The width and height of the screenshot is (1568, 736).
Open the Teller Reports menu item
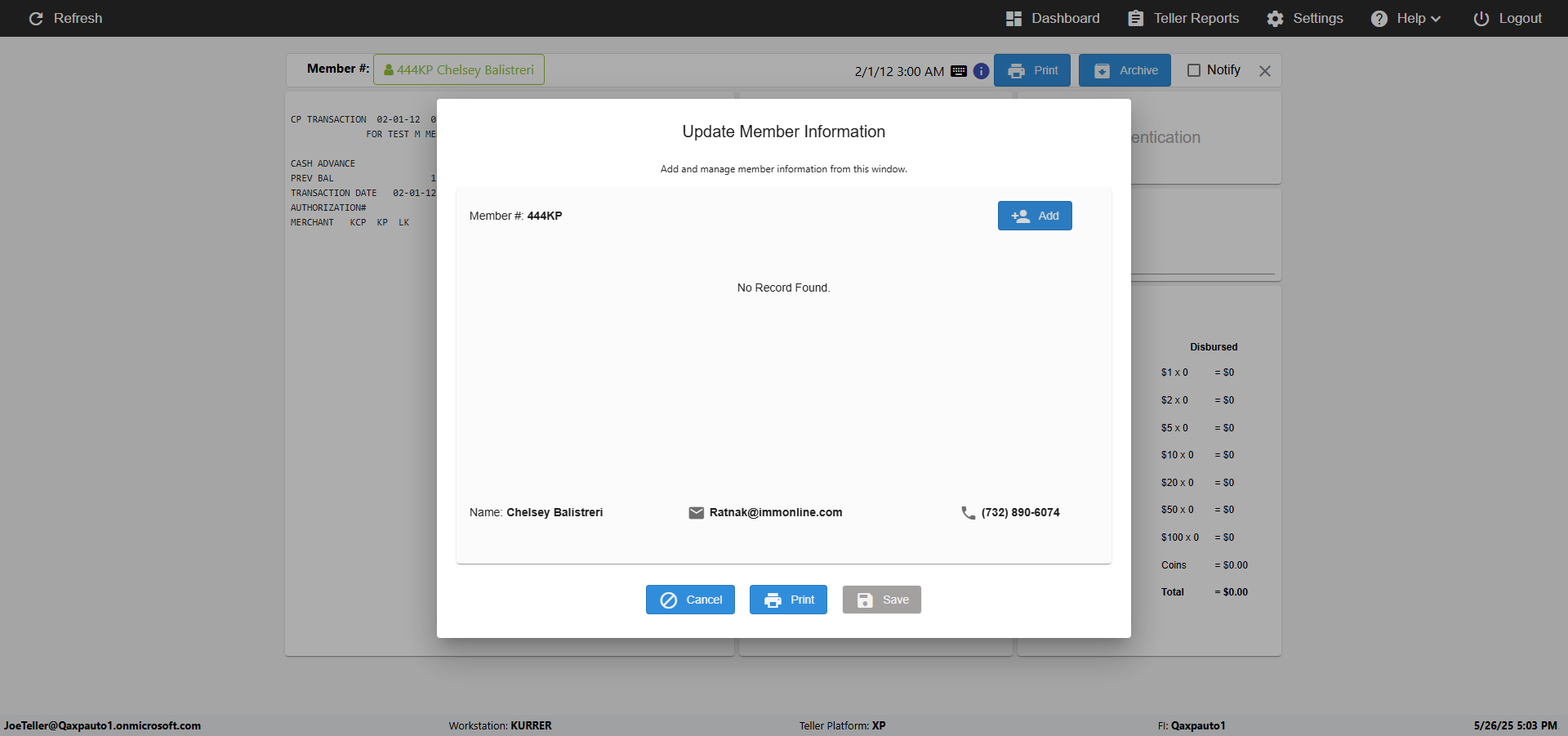click(1183, 19)
